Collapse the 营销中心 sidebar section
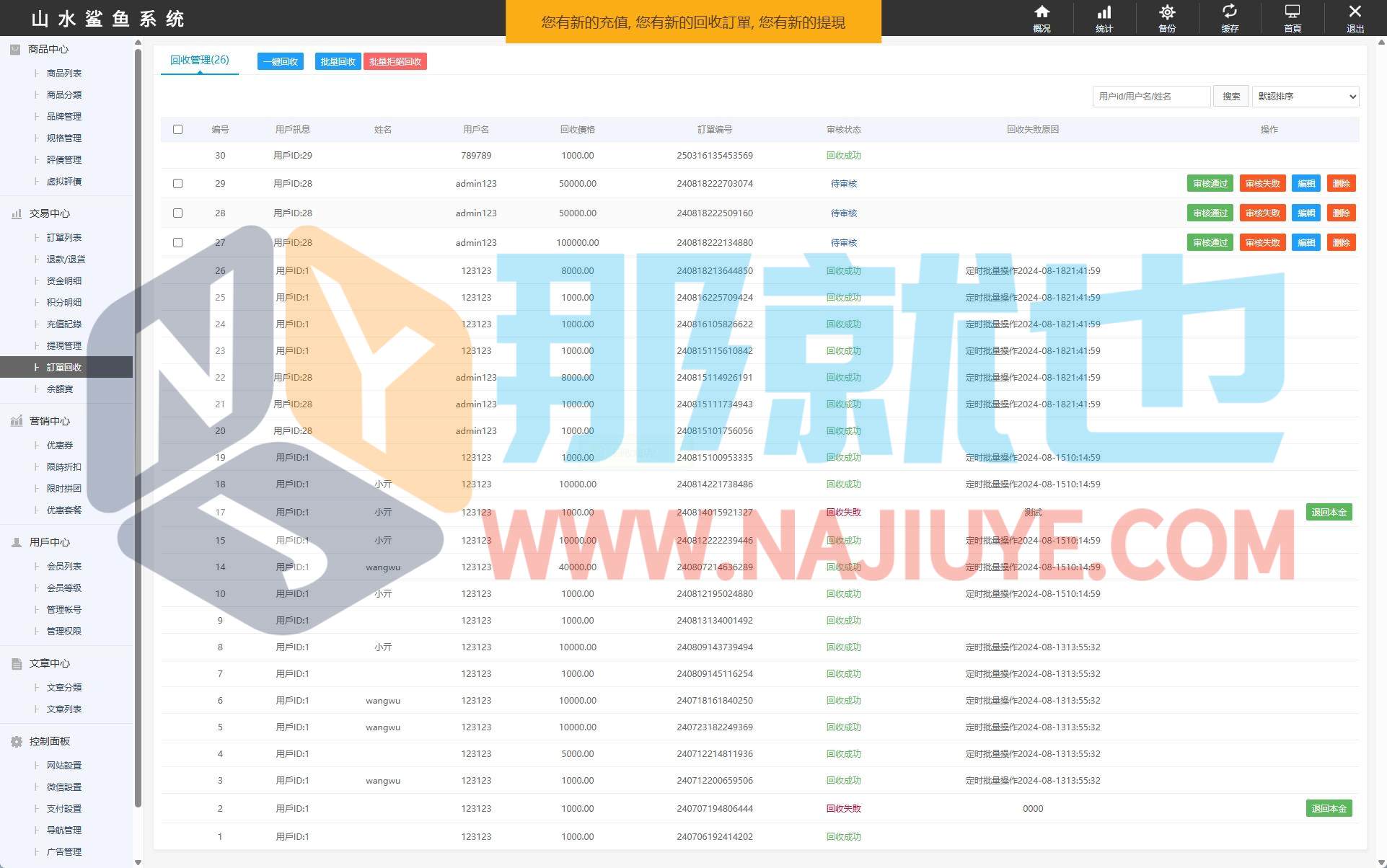The width and height of the screenshot is (1387, 868). [x=49, y=421]
